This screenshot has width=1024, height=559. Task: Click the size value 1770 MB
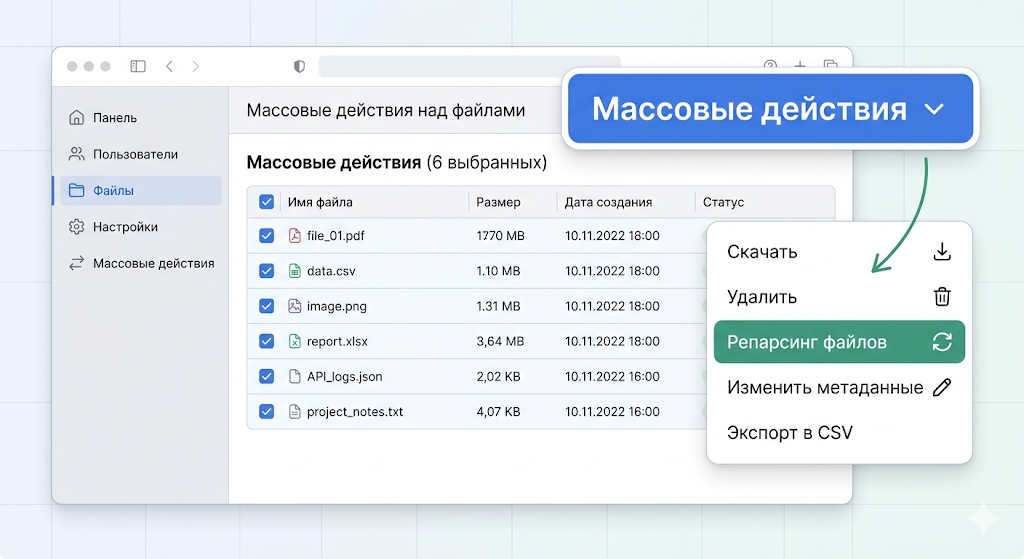500,236
